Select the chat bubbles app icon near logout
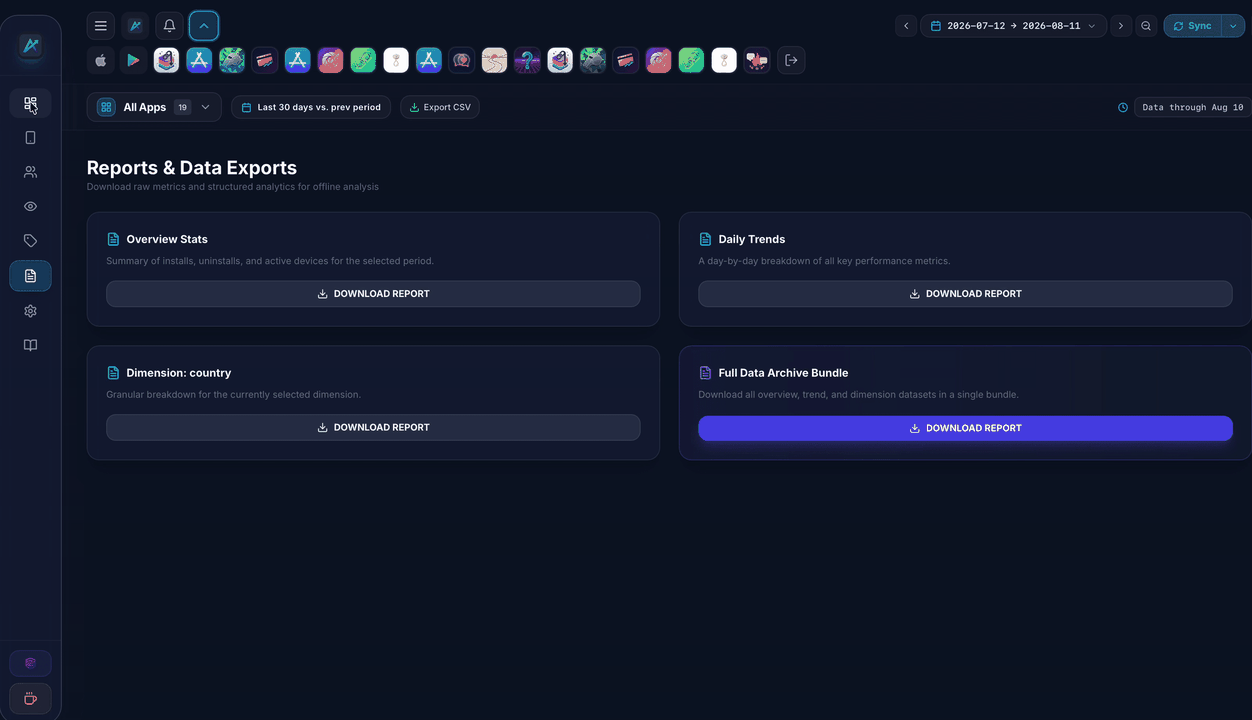Viewport: 1252px width, 720px height. 757,60
